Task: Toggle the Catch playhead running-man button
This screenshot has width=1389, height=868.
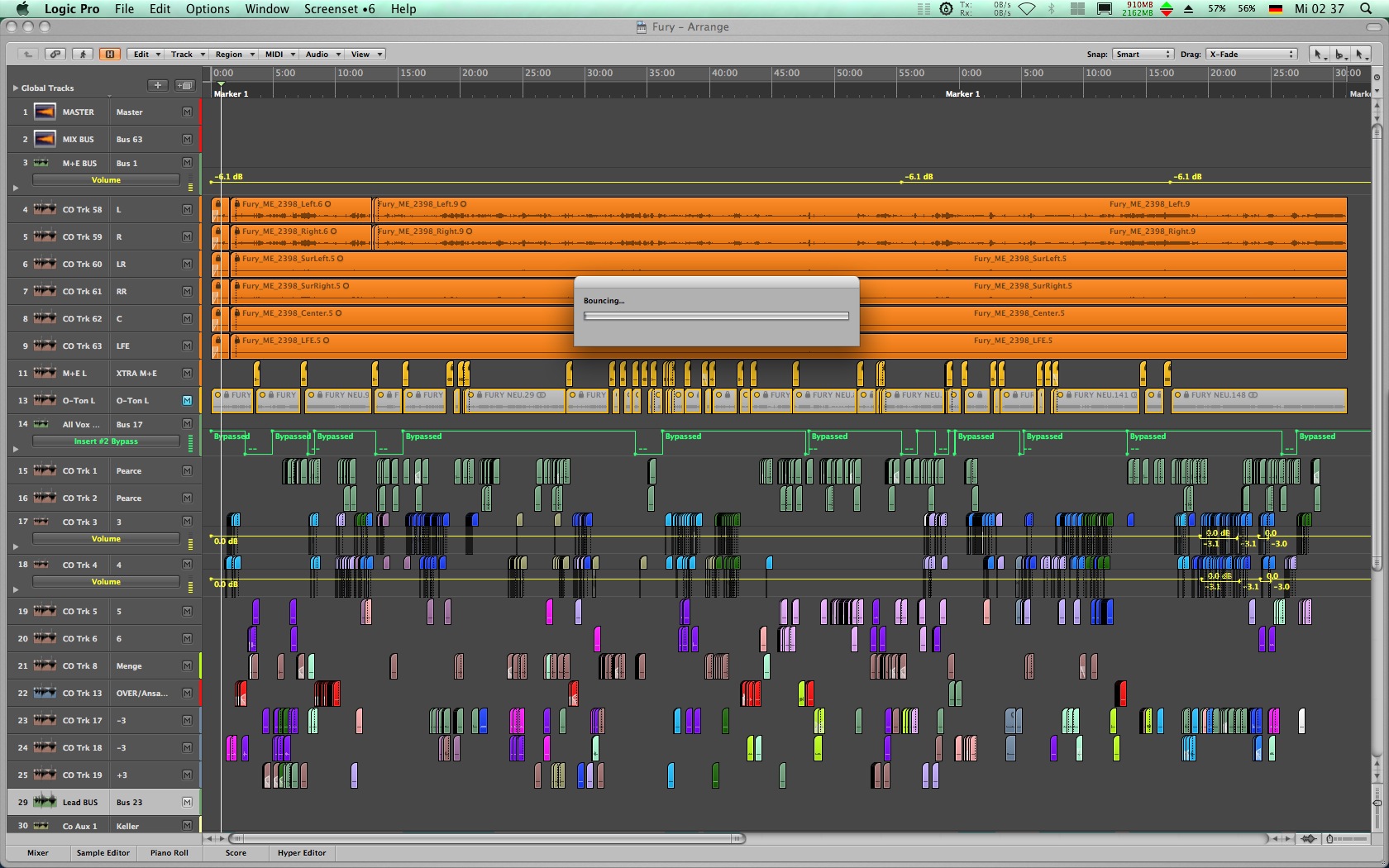Action: click(82, 55)
